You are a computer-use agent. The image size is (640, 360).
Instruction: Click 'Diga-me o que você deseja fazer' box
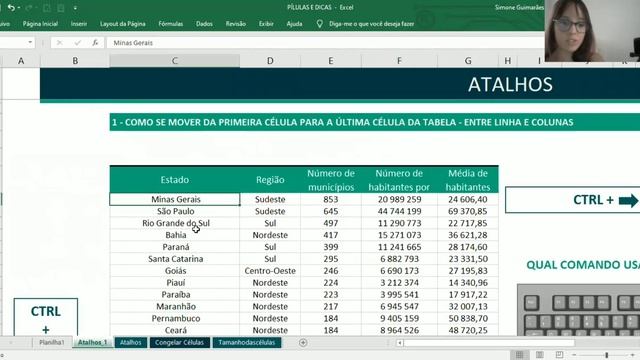(x=371, y=24)
